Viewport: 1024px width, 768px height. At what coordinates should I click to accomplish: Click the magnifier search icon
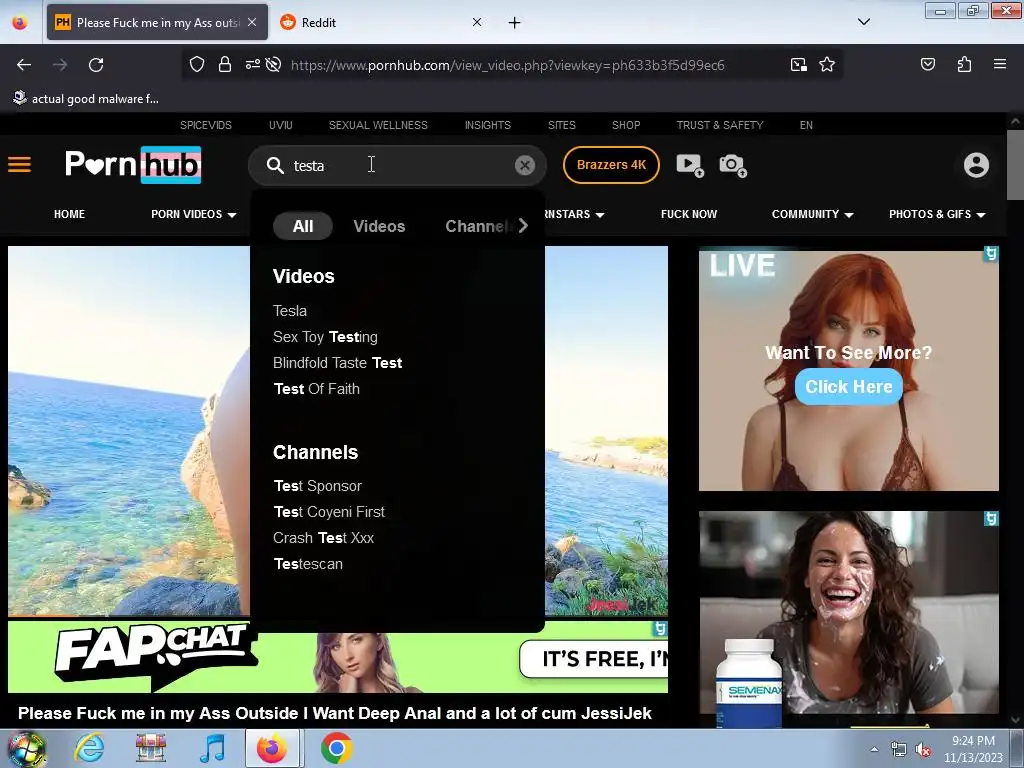tap(275, 165)
